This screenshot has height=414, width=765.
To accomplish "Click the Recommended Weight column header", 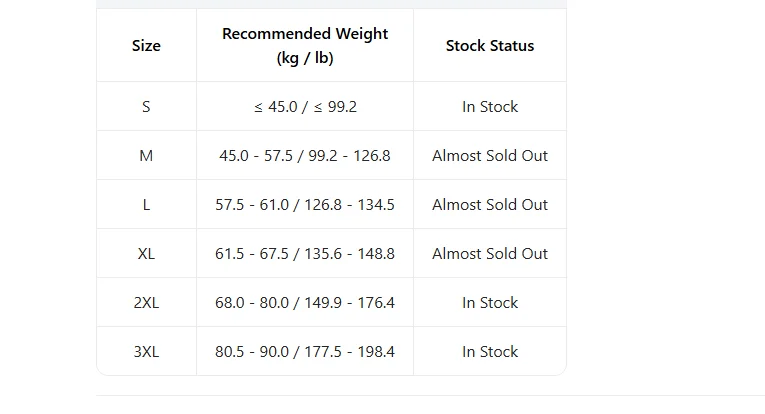I will tap(305, 45).
